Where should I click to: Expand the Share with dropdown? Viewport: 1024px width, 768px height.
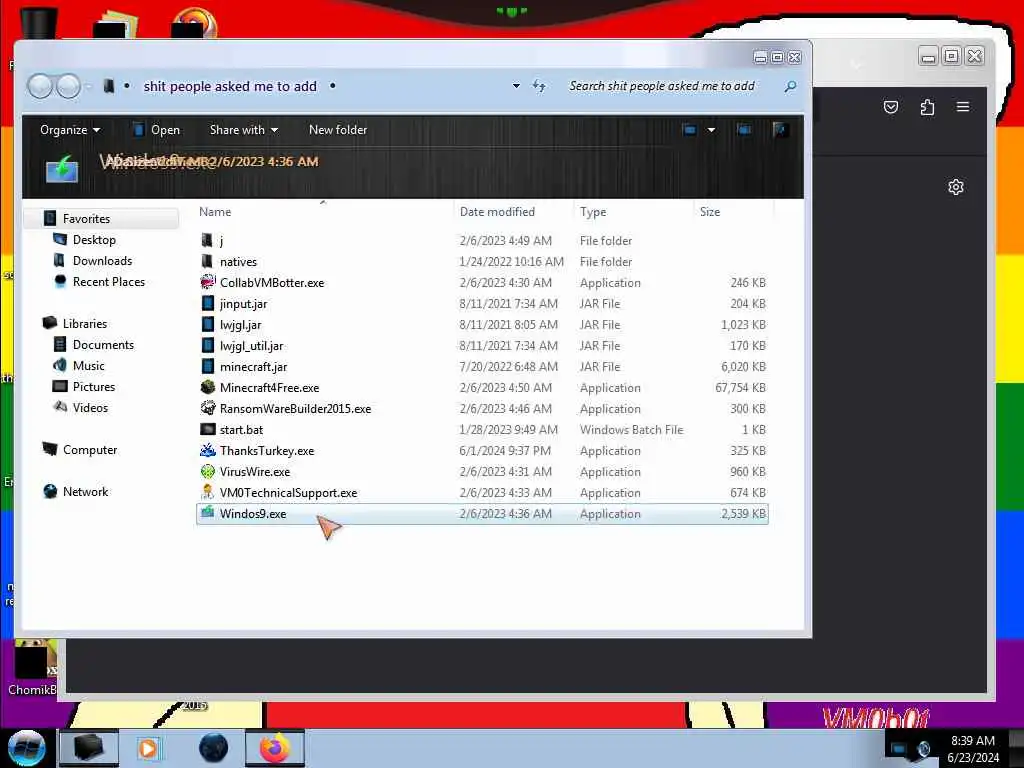tap(244, 129)
